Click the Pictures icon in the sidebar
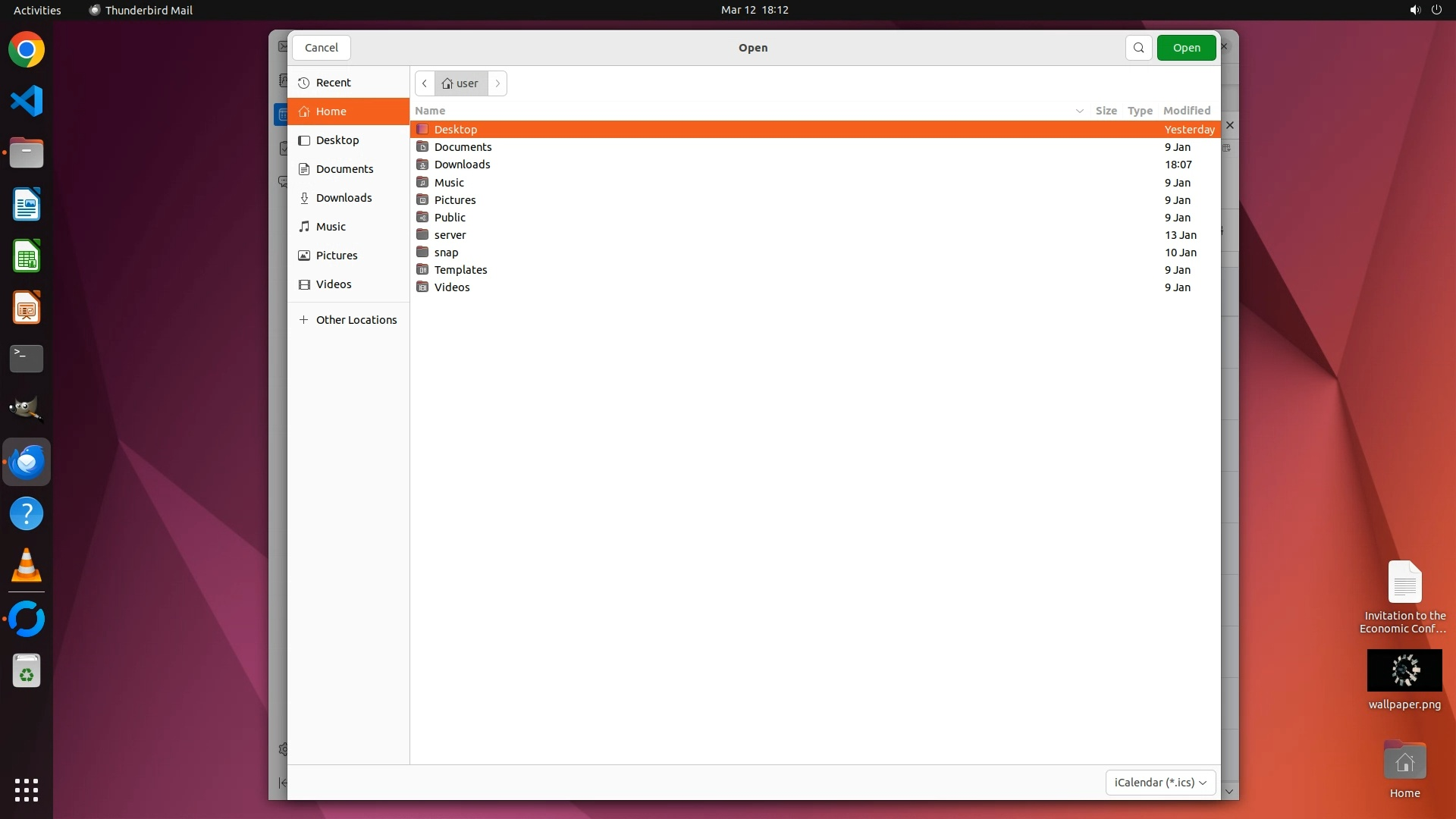 pyautogui.click(x=304, y=256)
